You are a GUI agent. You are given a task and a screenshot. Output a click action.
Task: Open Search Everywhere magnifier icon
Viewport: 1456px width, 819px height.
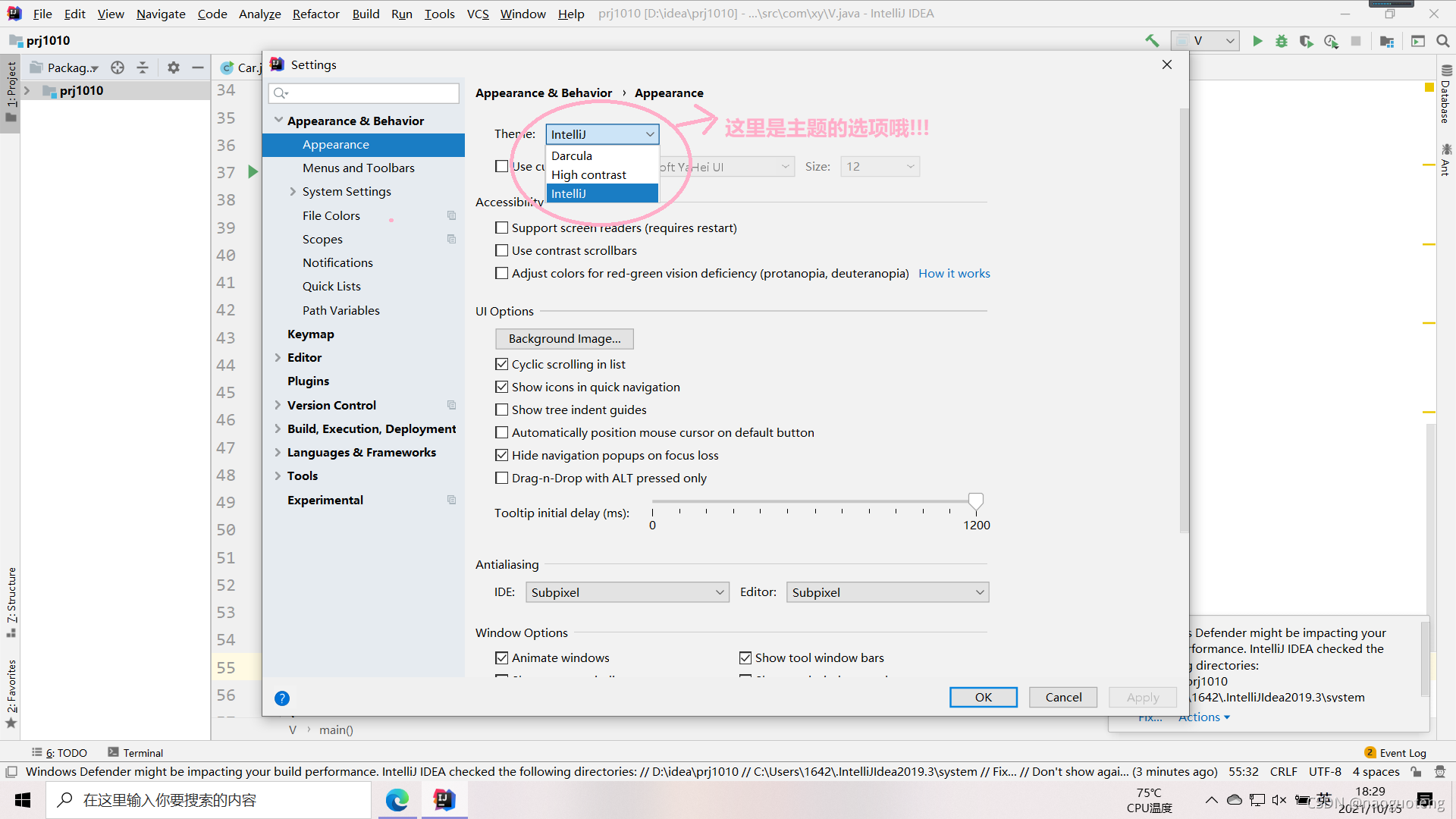coord(1442,41)
